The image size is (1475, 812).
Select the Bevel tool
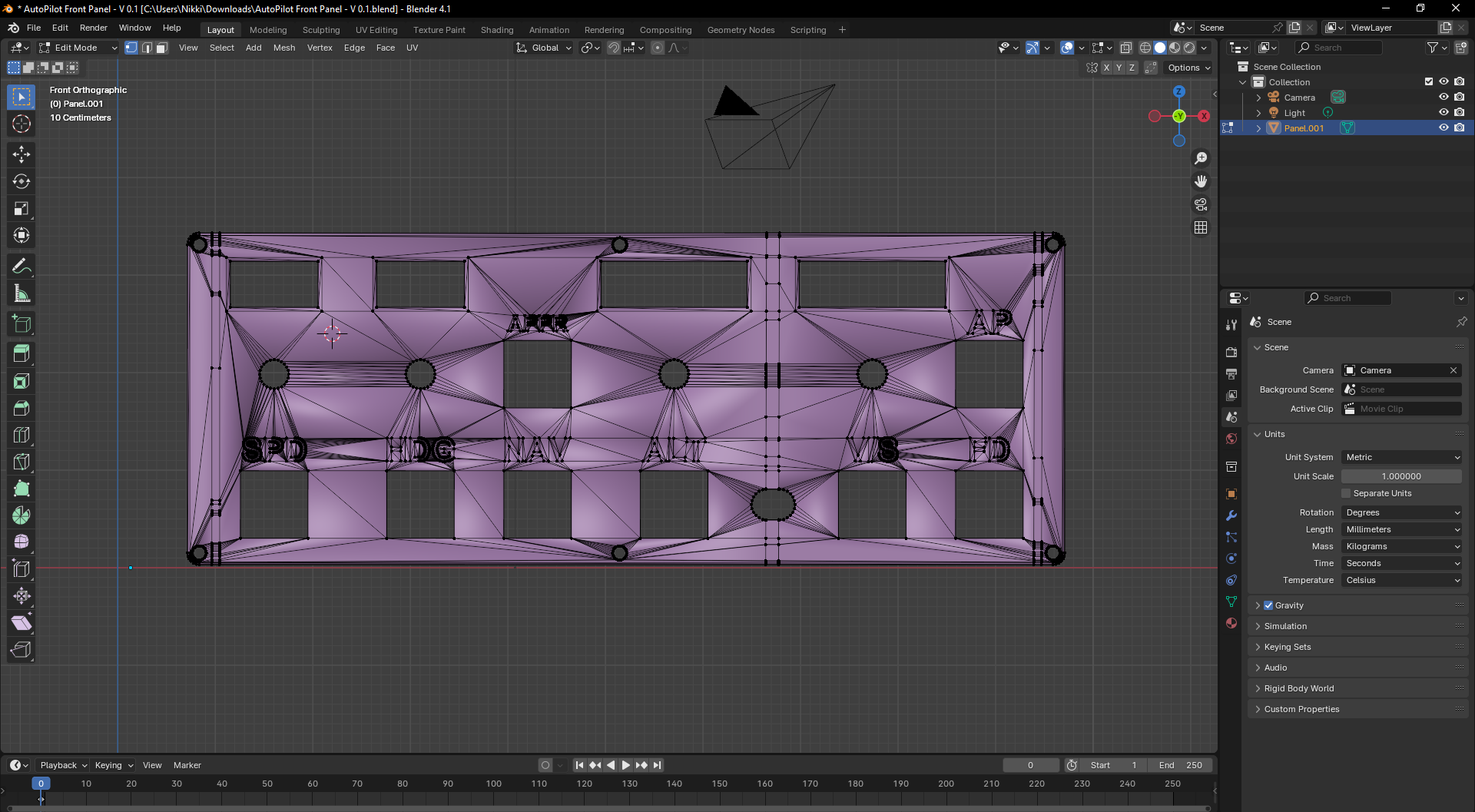pos(22,408)
